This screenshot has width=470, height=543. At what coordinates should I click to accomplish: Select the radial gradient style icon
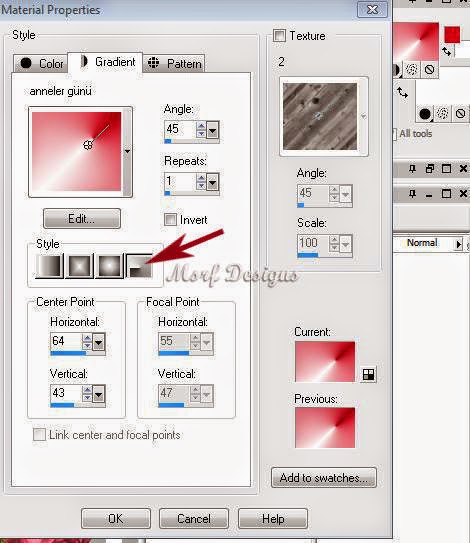point(139,266)
